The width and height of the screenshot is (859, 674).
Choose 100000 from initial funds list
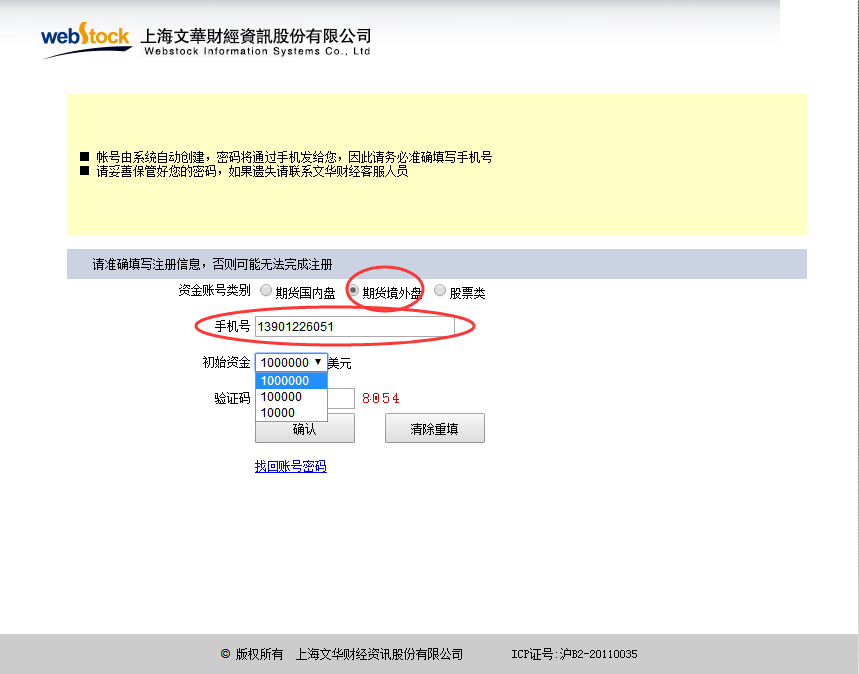pos(291,397)
